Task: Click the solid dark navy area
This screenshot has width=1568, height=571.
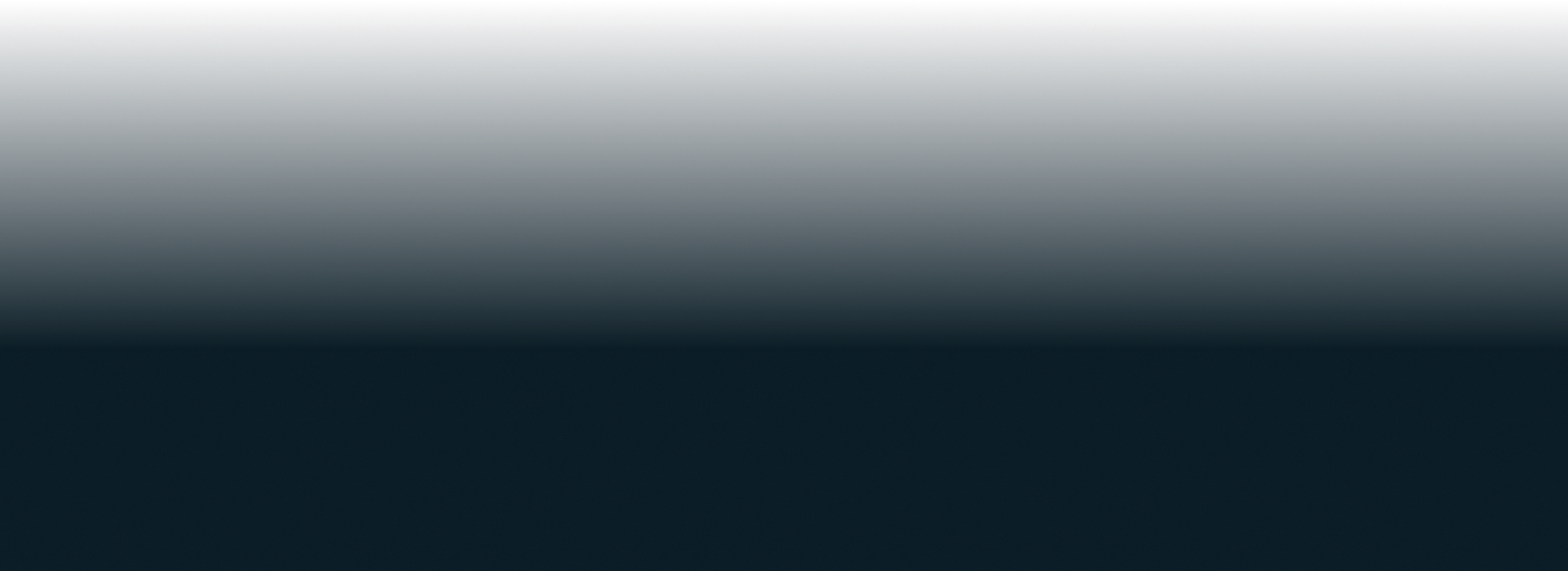Action: pyautogui.click(x=784, y=457)
